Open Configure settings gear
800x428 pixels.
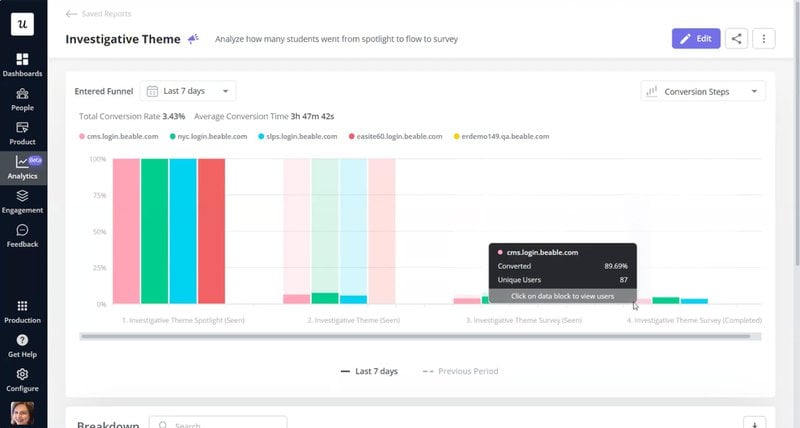(x=22, y=379)
